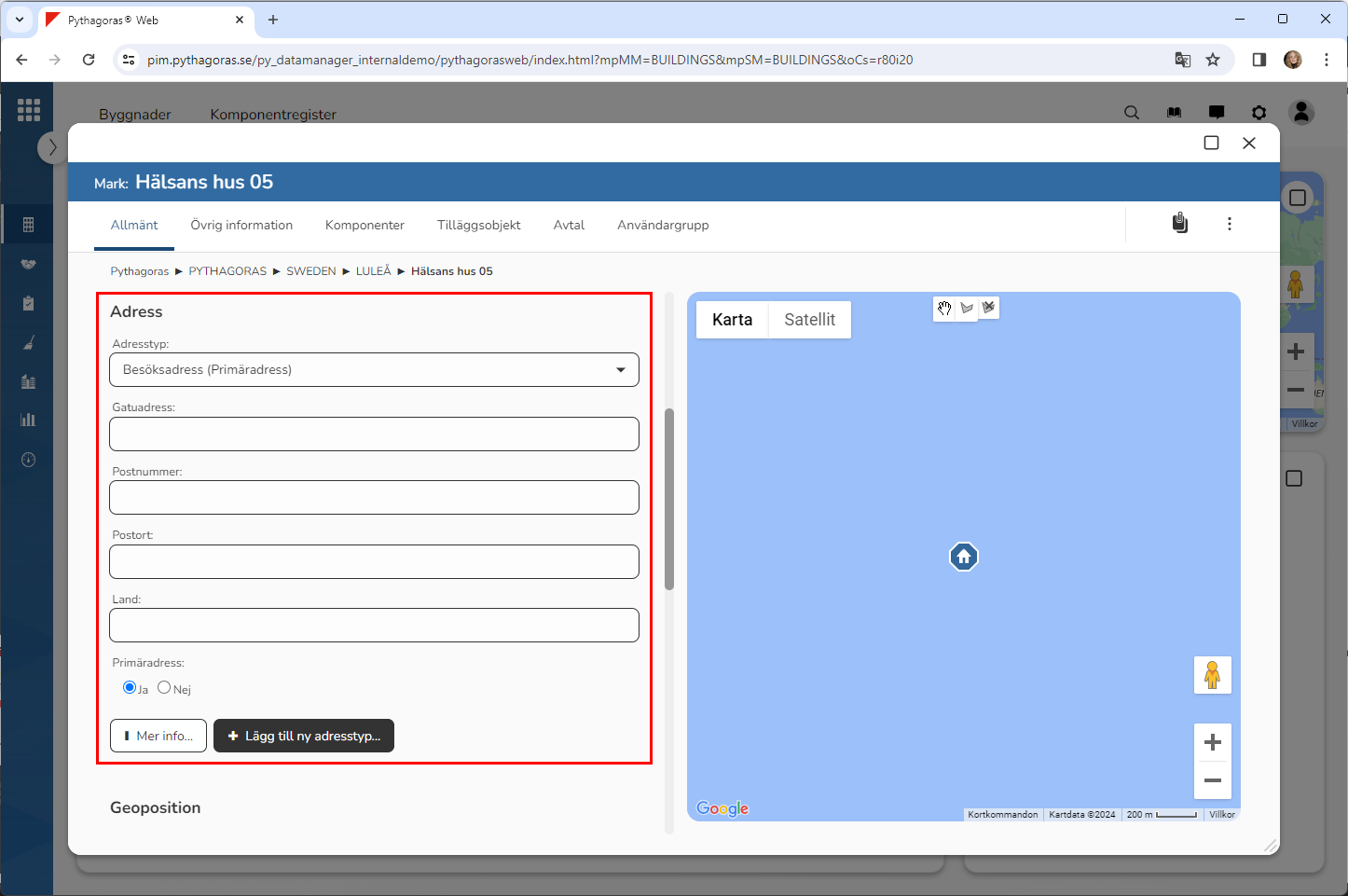Switch map to Satellit view
Image resolution: width=1348 pixels, height=896 pixels.
[x=809, y=320]
